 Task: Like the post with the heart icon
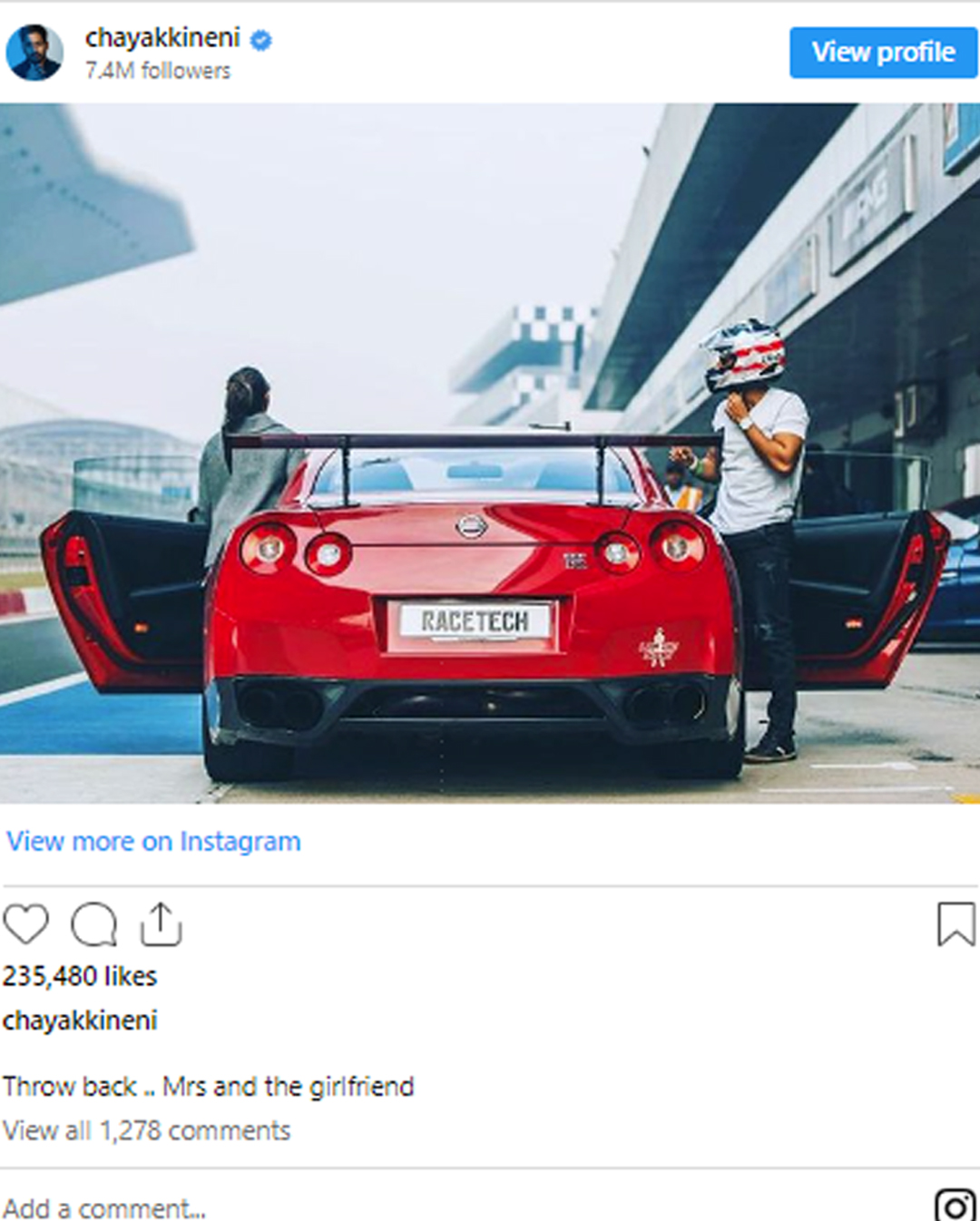[x=25, y=924]
